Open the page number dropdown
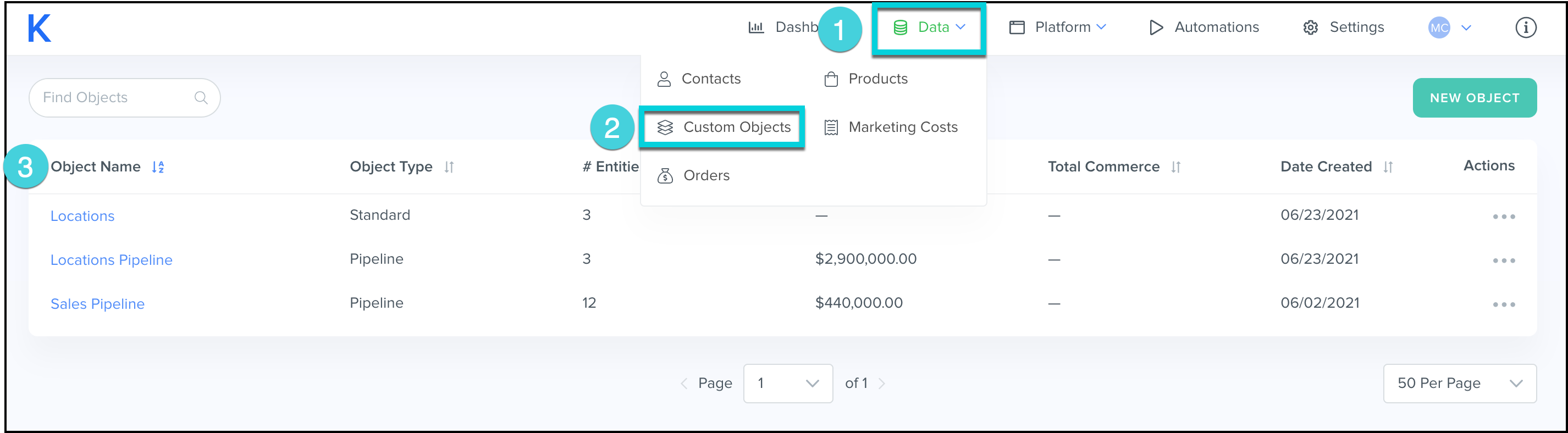This screenshot has height=433, width=1568. pos(788,383)
